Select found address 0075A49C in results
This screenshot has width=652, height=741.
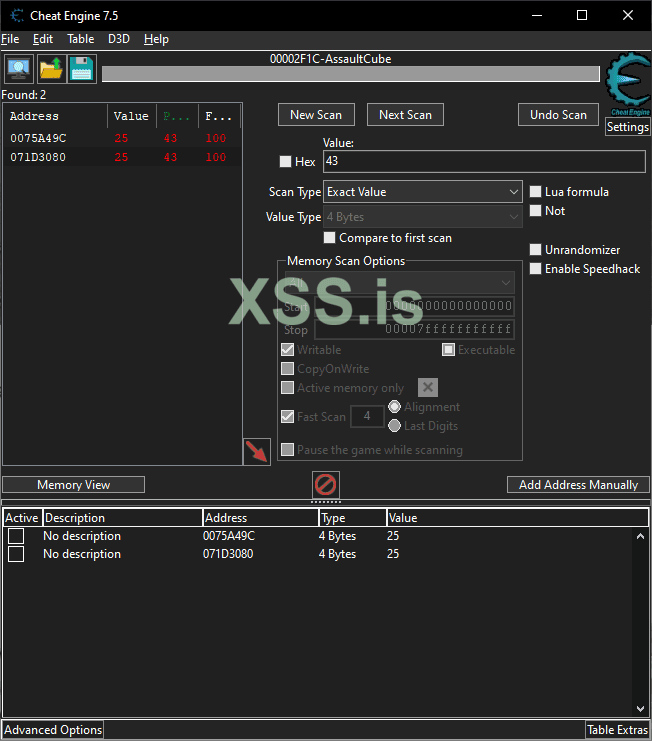click(122, 138)
